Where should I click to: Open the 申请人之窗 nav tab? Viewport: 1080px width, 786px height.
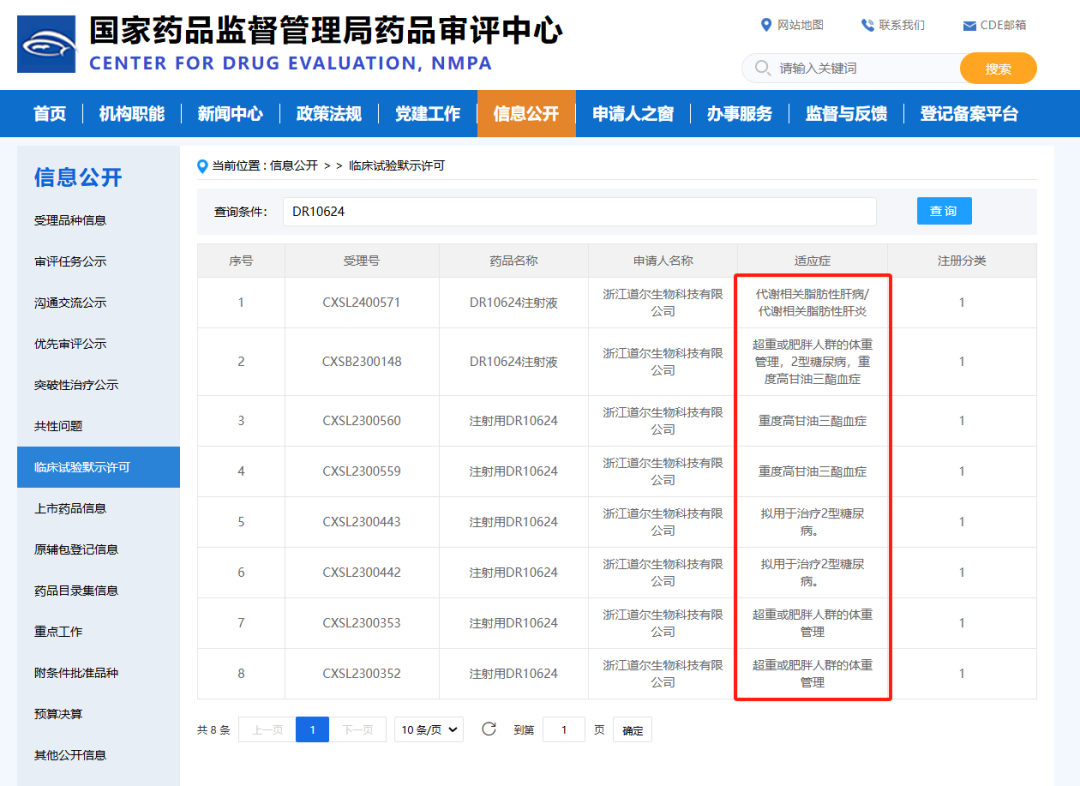[633, 114]
